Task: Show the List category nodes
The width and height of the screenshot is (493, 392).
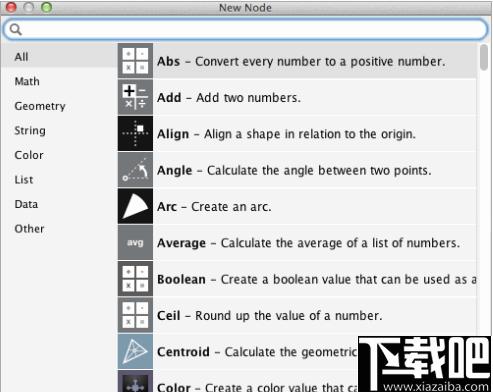Action: pyautogui.click(x=24, y=180)
